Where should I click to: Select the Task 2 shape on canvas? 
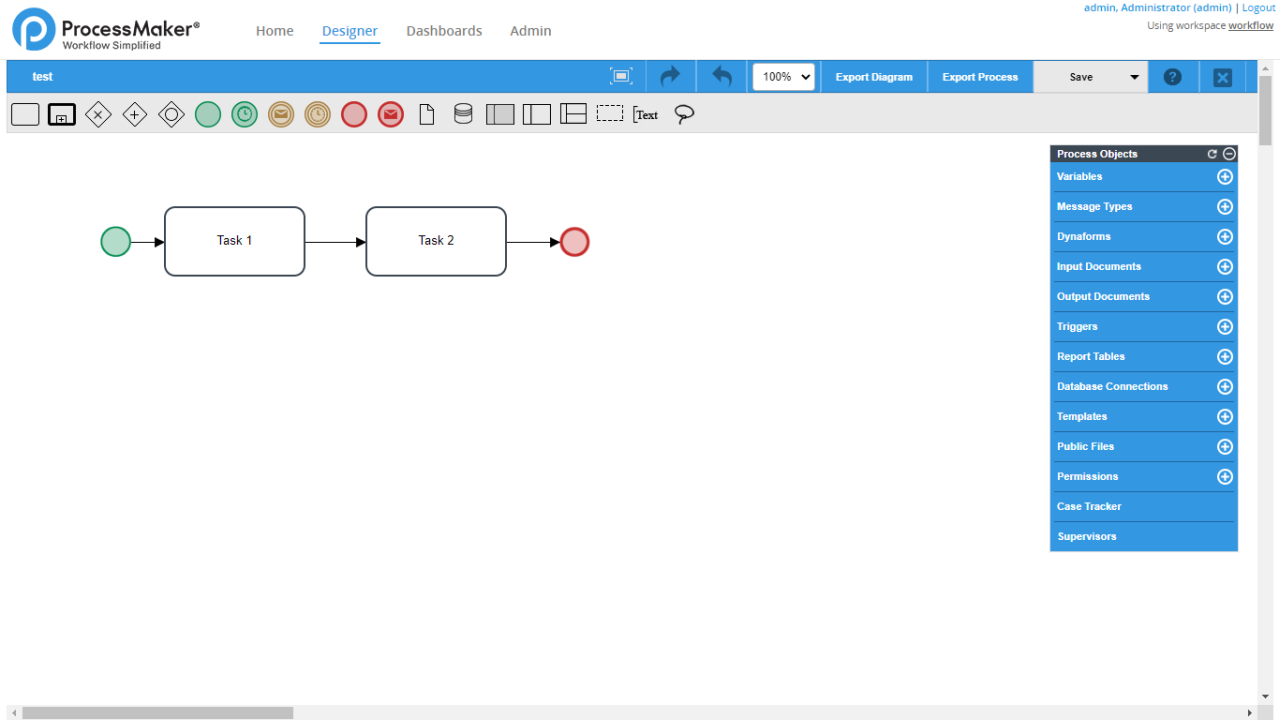tap(436, 241)
